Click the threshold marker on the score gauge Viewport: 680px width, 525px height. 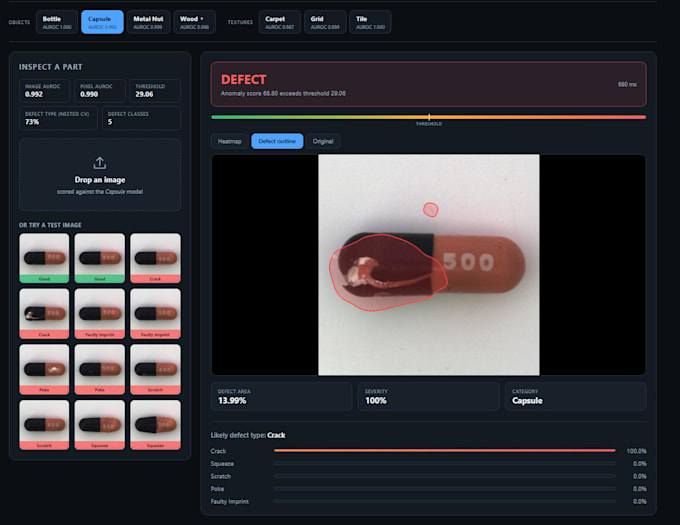pos(429,117)
